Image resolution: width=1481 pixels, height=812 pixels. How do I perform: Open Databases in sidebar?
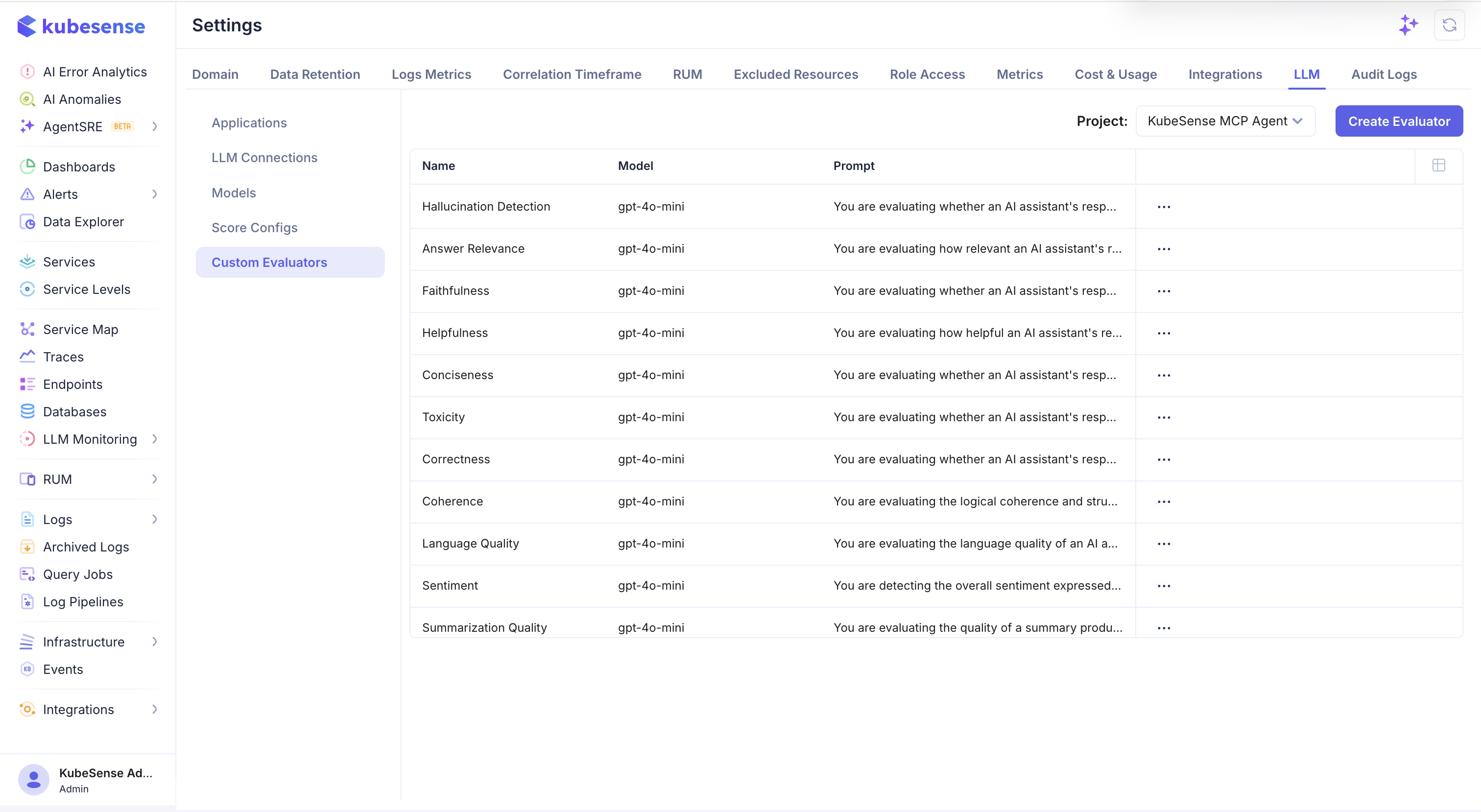[75, 412]
